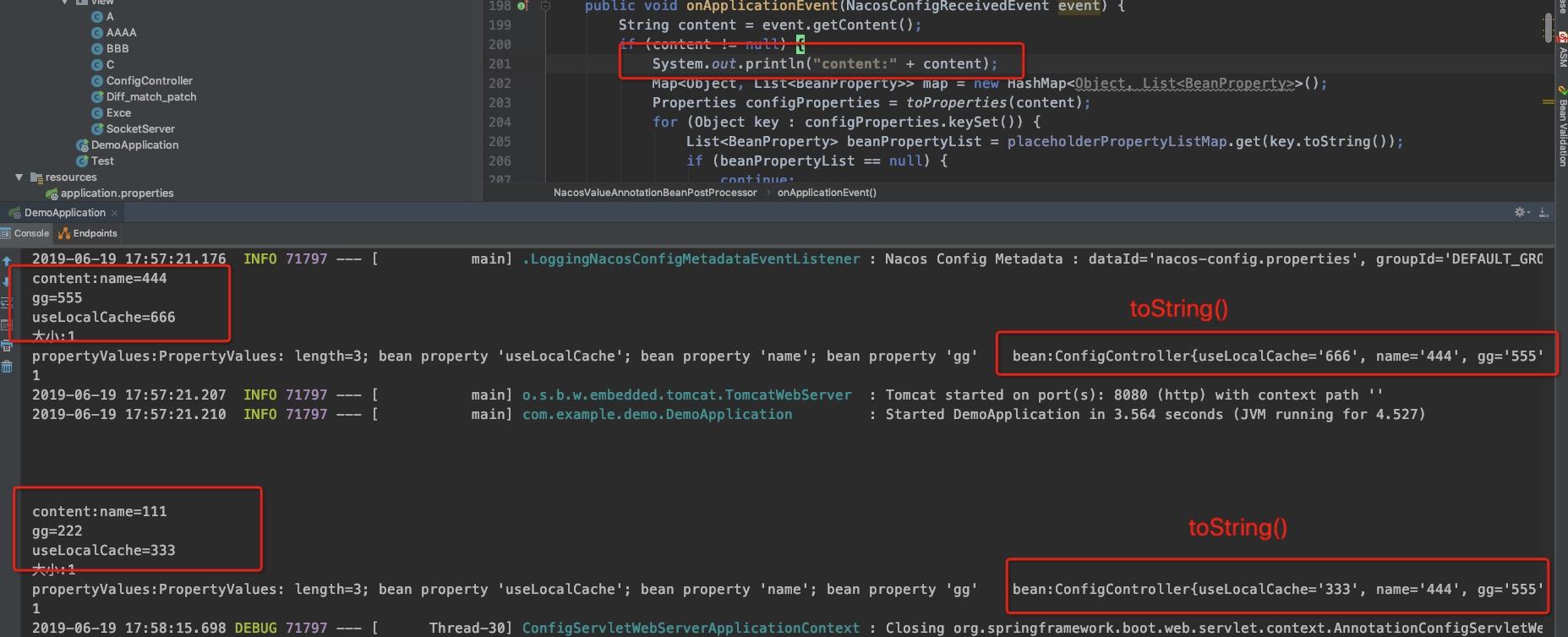
Task: Select the DemoApplication class in tree
Action: coord(134,145)
